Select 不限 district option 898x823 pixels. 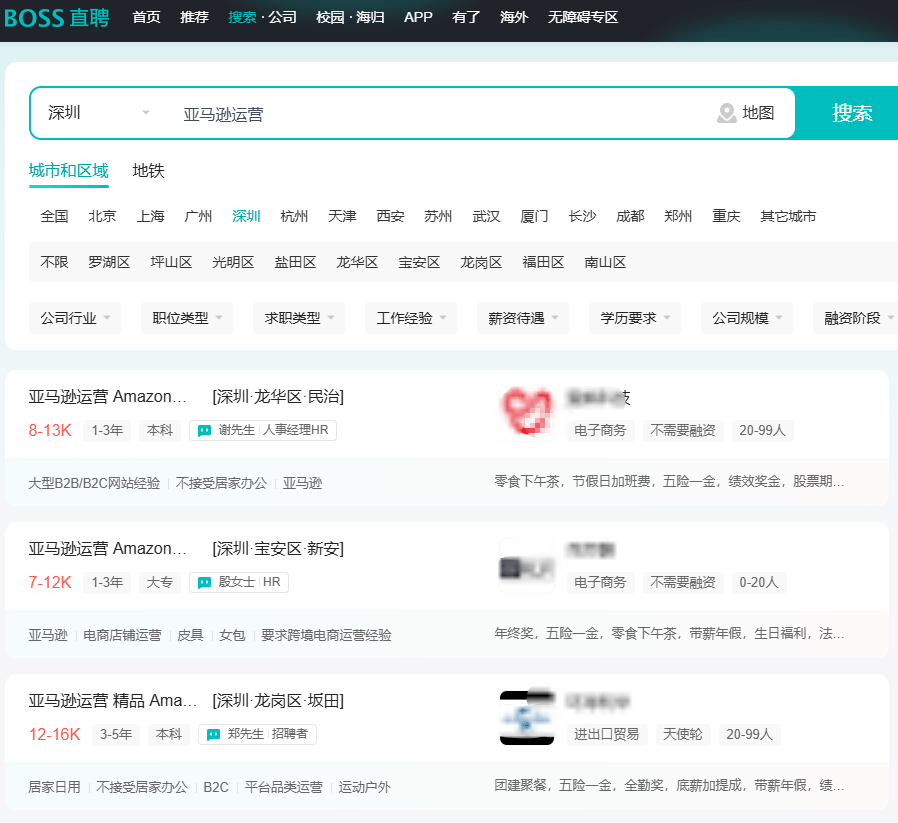[54, 262]
